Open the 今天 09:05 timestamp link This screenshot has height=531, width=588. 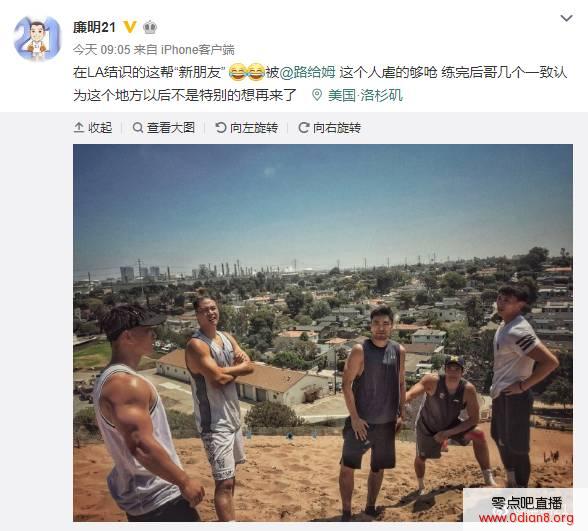101,50
